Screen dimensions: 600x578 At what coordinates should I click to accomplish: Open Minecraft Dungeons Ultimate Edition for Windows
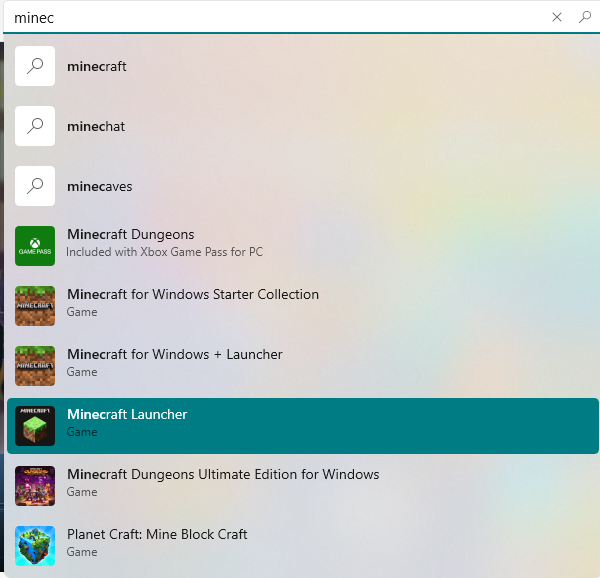(x=303, y=486)
